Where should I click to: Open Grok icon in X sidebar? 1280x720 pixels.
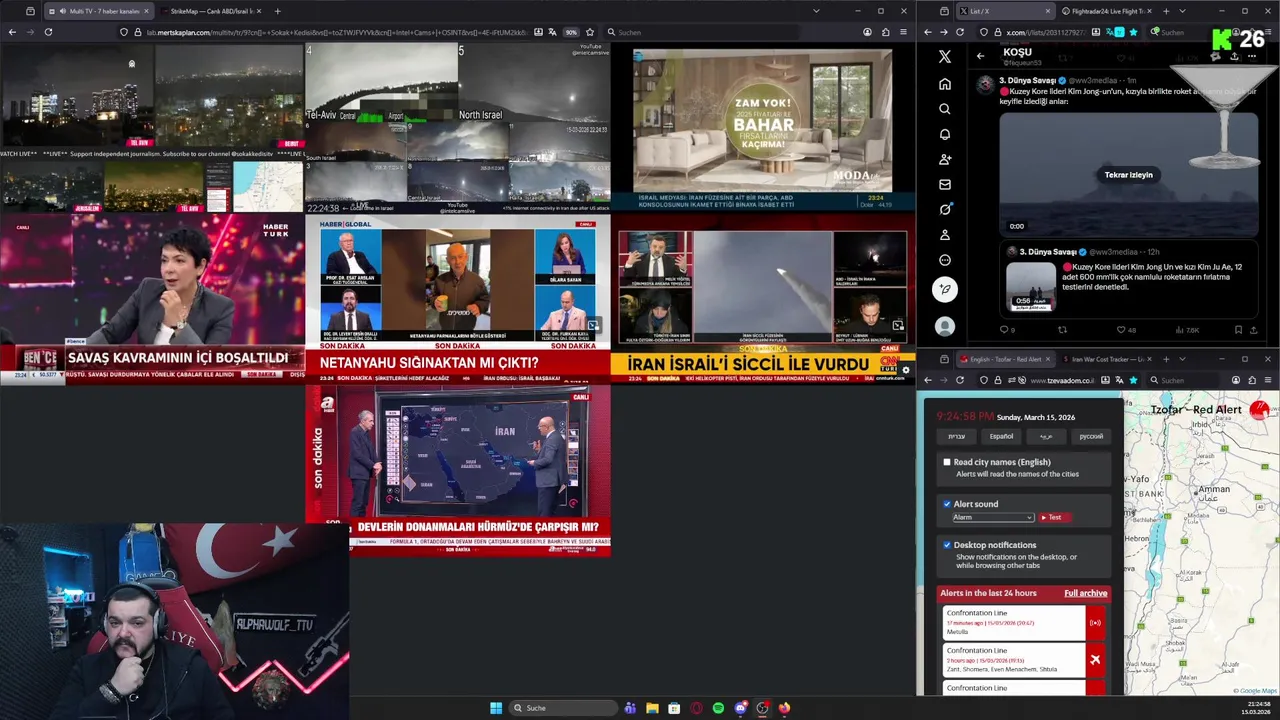944,209
